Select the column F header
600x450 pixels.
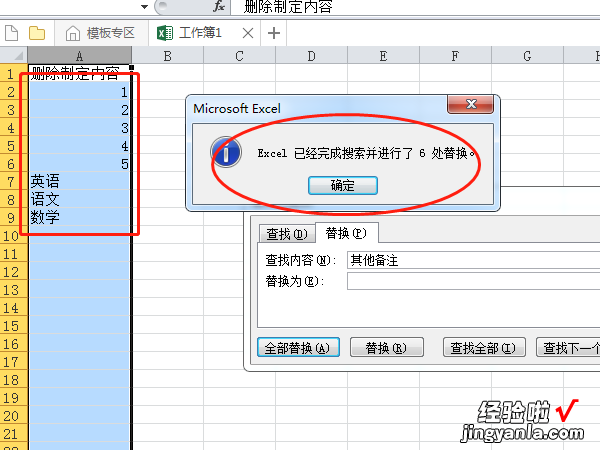pyautogui.click(x=455, y=56)
